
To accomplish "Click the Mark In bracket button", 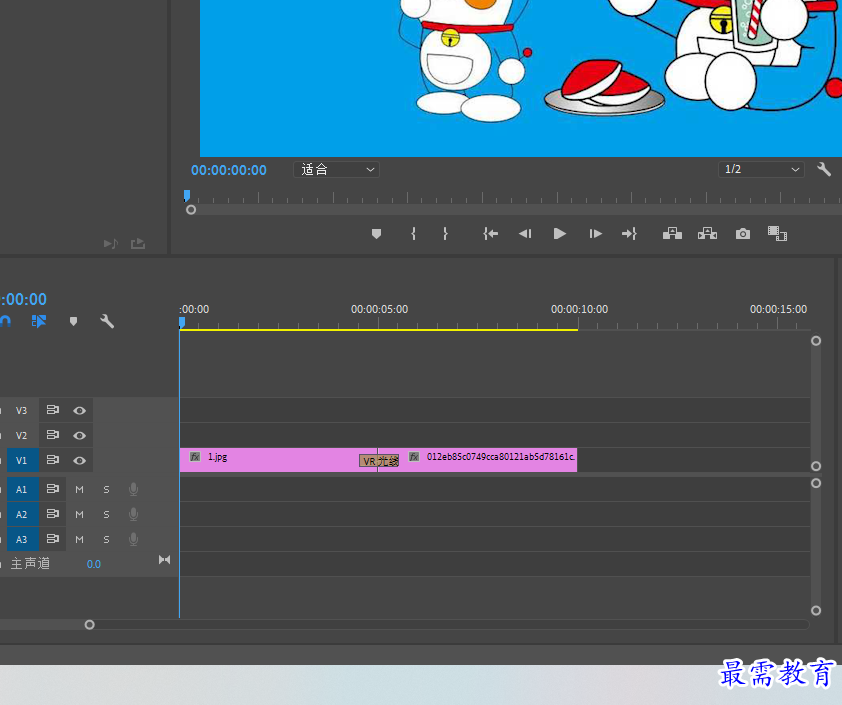I will (413, 234).
